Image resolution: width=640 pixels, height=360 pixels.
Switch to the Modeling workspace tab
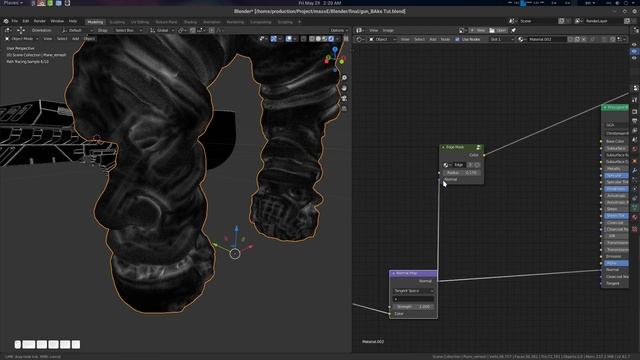[x=95, y=22]
